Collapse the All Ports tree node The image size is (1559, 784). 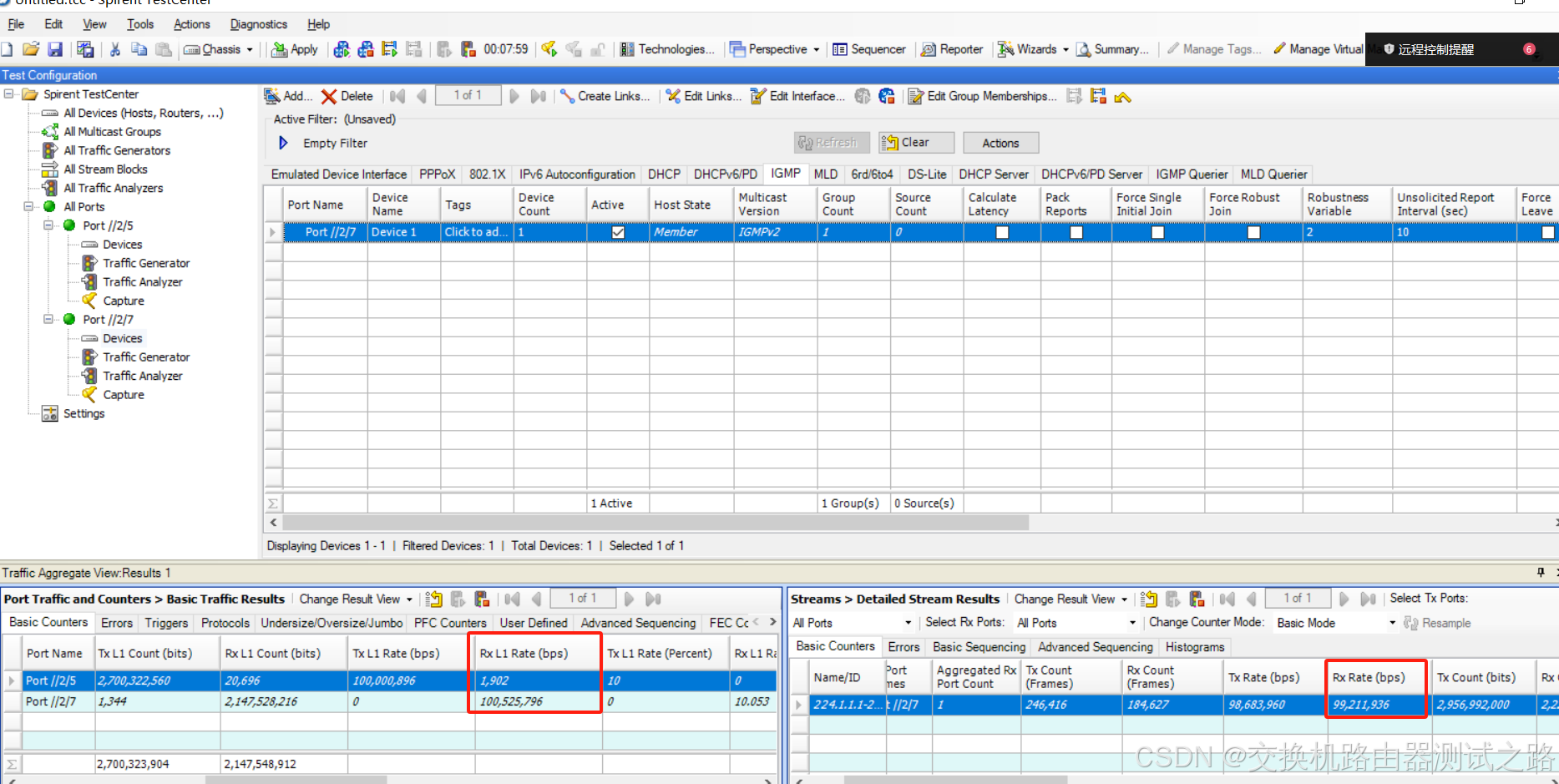click(29, 206)
